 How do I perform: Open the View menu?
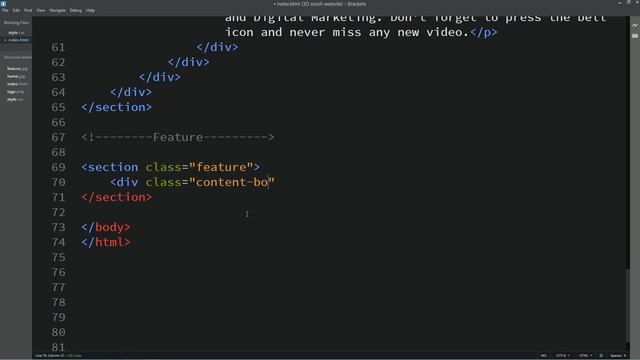click(x=41, y=10)
